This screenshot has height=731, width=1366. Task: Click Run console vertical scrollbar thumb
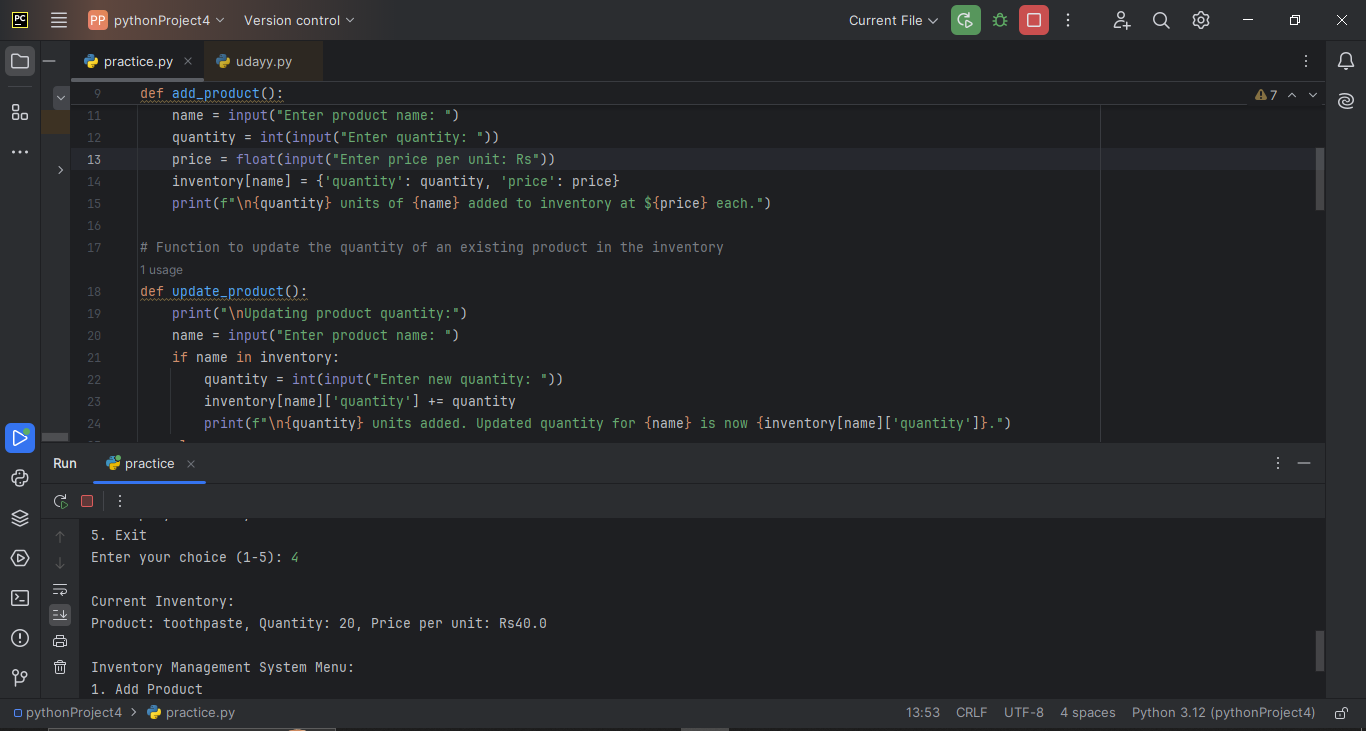(x=1319, y=651)
